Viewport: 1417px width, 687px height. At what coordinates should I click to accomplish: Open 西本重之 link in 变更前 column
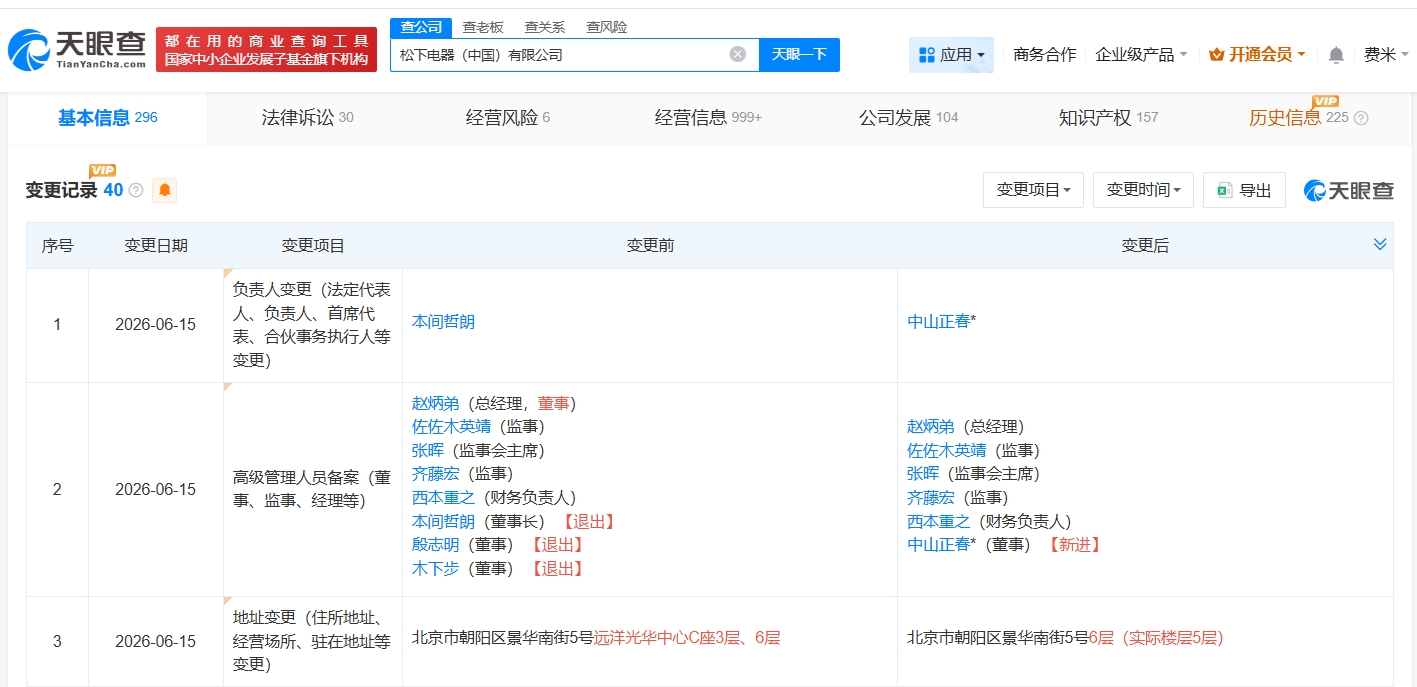[x=443, y=498]
